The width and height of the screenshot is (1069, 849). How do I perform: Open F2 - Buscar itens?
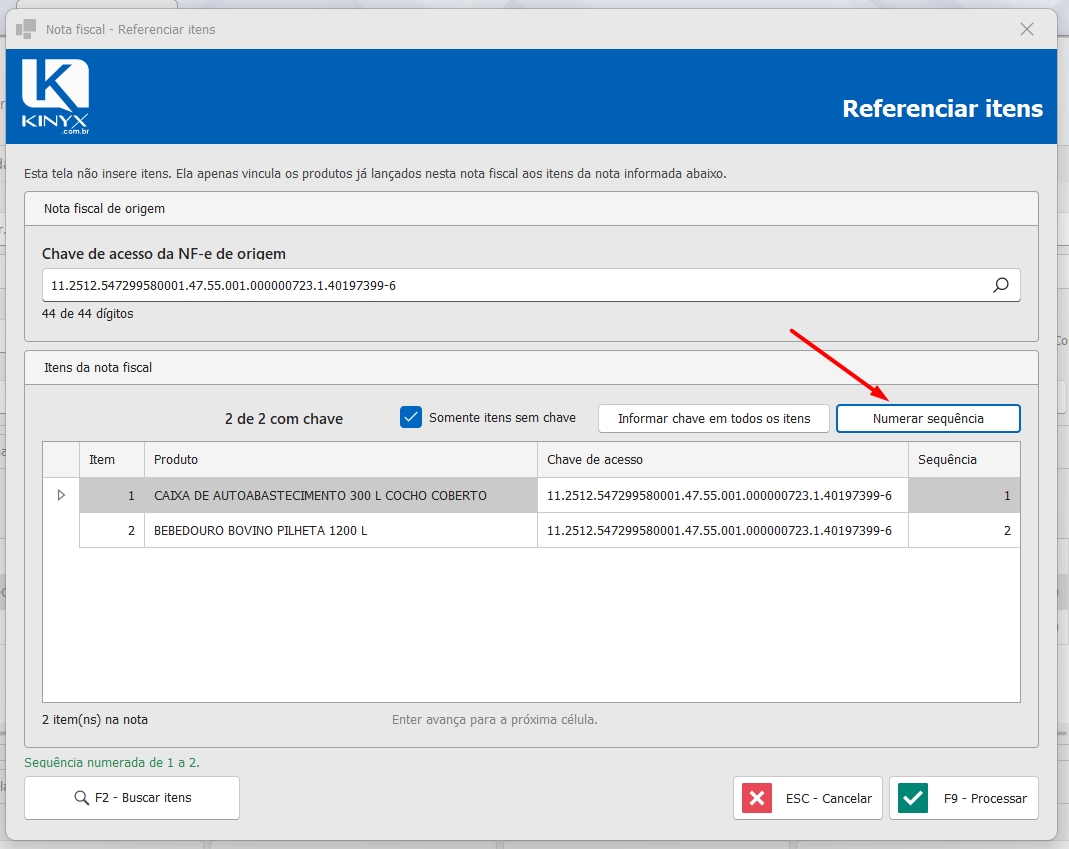coord(132,798)
